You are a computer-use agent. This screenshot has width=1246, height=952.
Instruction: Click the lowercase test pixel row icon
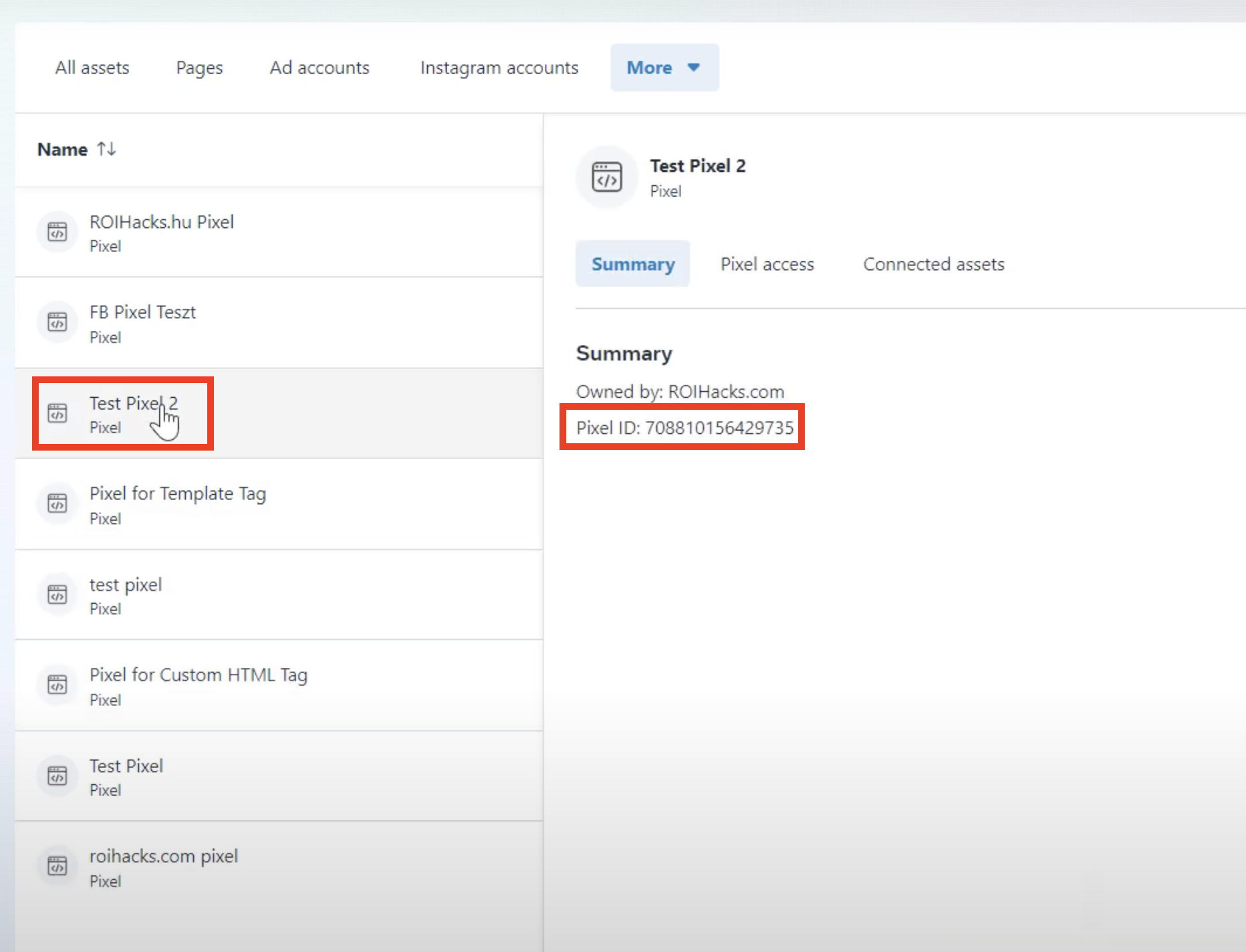[x=57, y=594]
